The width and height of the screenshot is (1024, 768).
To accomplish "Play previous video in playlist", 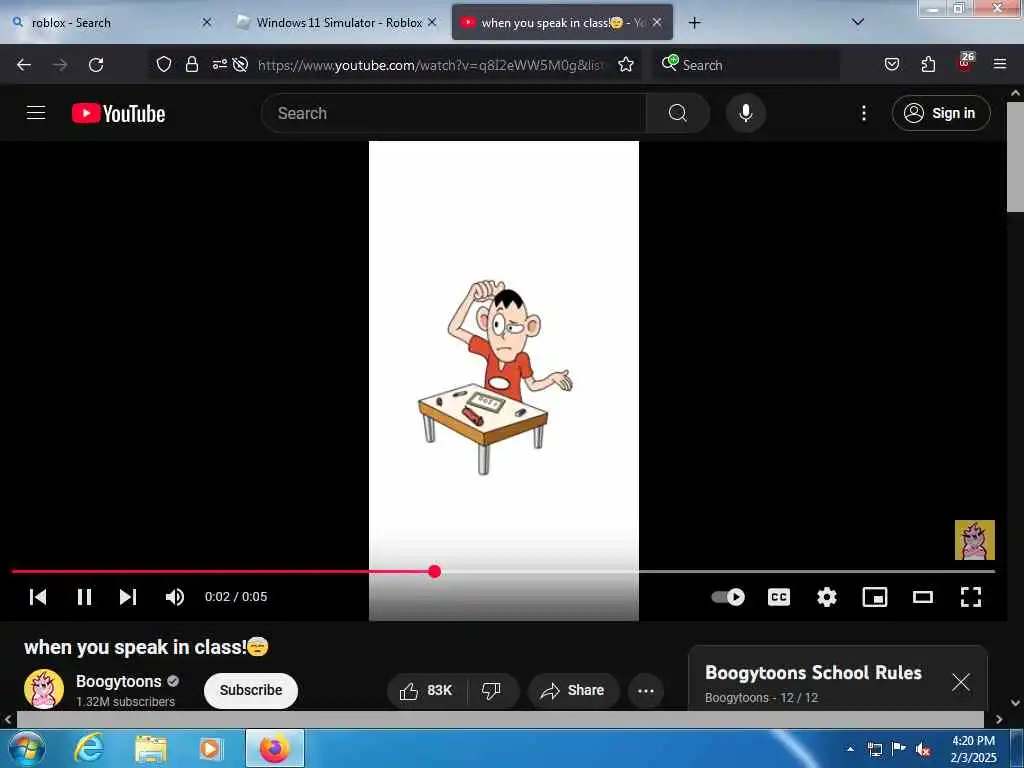I will pos(38,597).
